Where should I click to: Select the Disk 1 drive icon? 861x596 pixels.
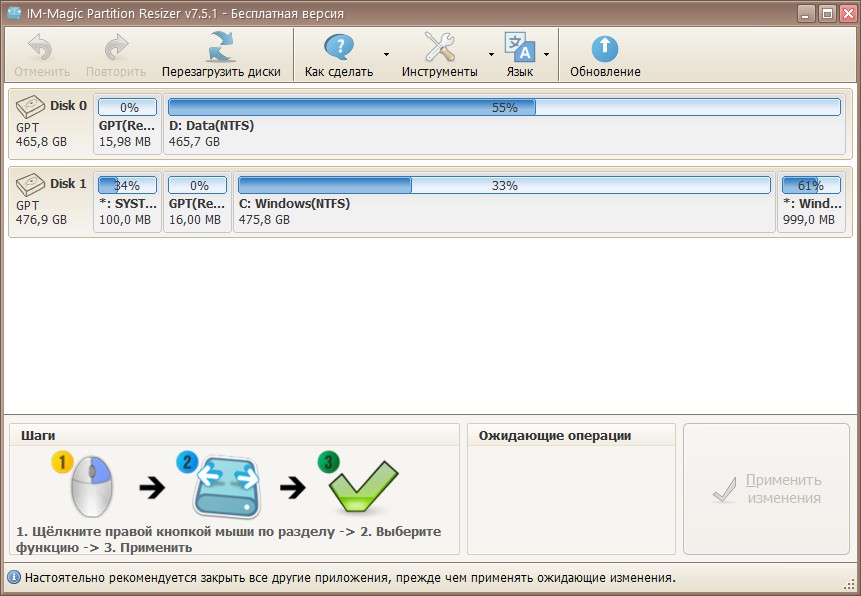pos(30,185)
